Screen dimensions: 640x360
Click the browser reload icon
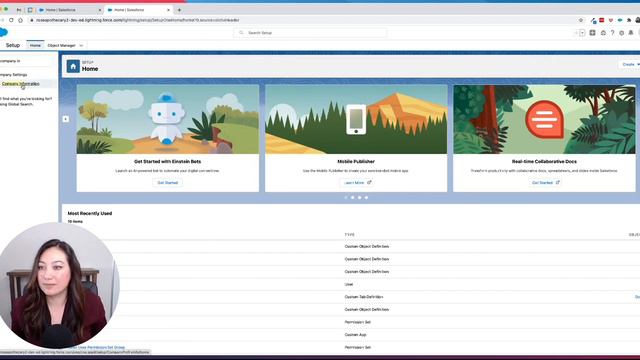coord(11,20)
